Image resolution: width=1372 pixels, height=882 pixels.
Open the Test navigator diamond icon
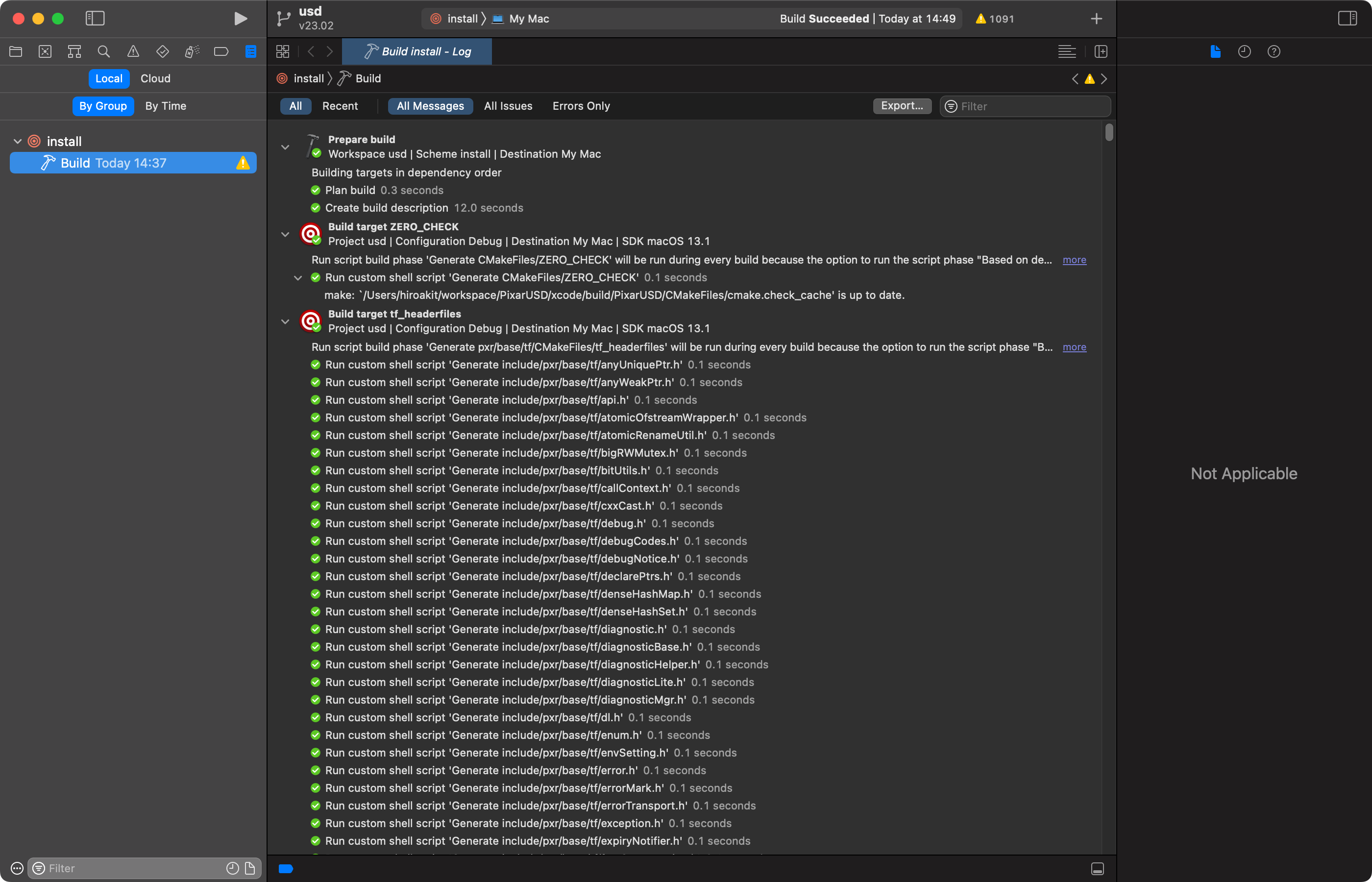click(163, 51)
